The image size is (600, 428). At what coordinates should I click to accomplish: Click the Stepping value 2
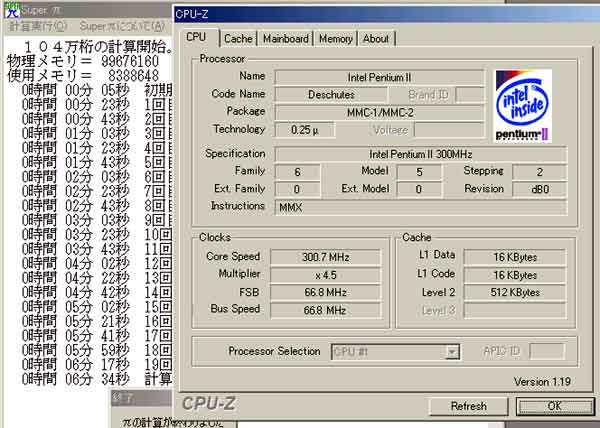[x=540, y=172]
